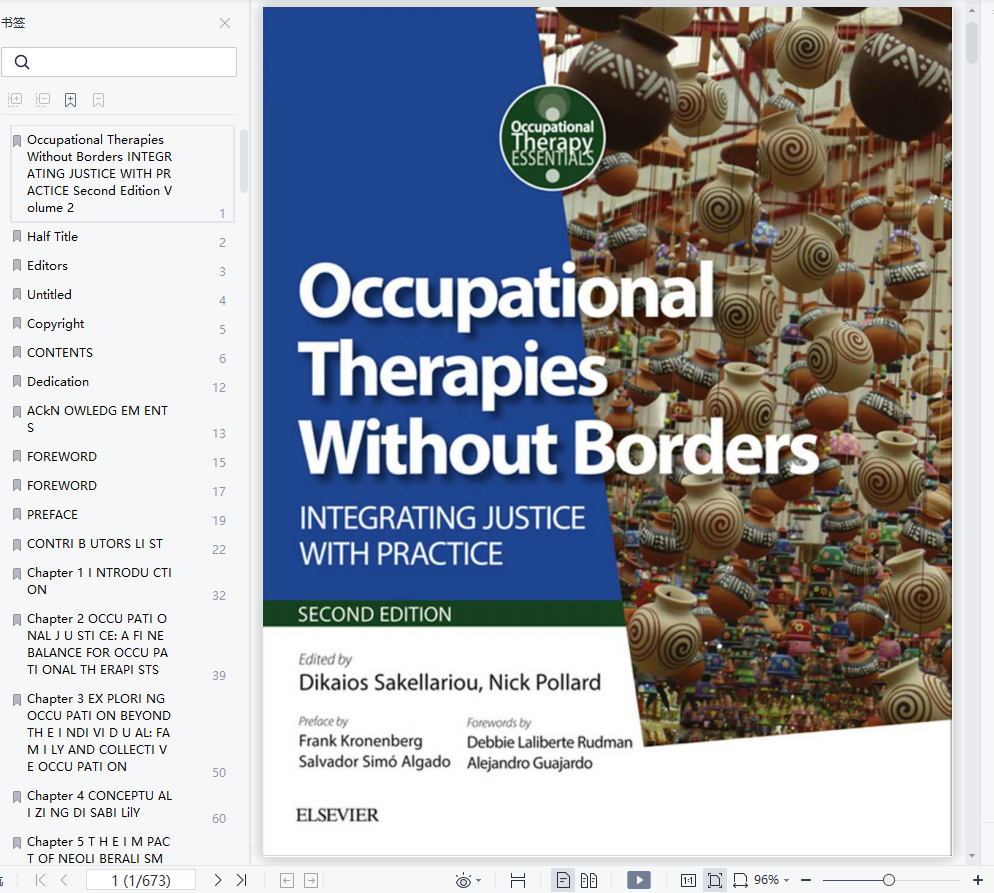Click the bookmark panel scrollbar
Viewport: 994px width, 893px height.
tap(244, 160)
